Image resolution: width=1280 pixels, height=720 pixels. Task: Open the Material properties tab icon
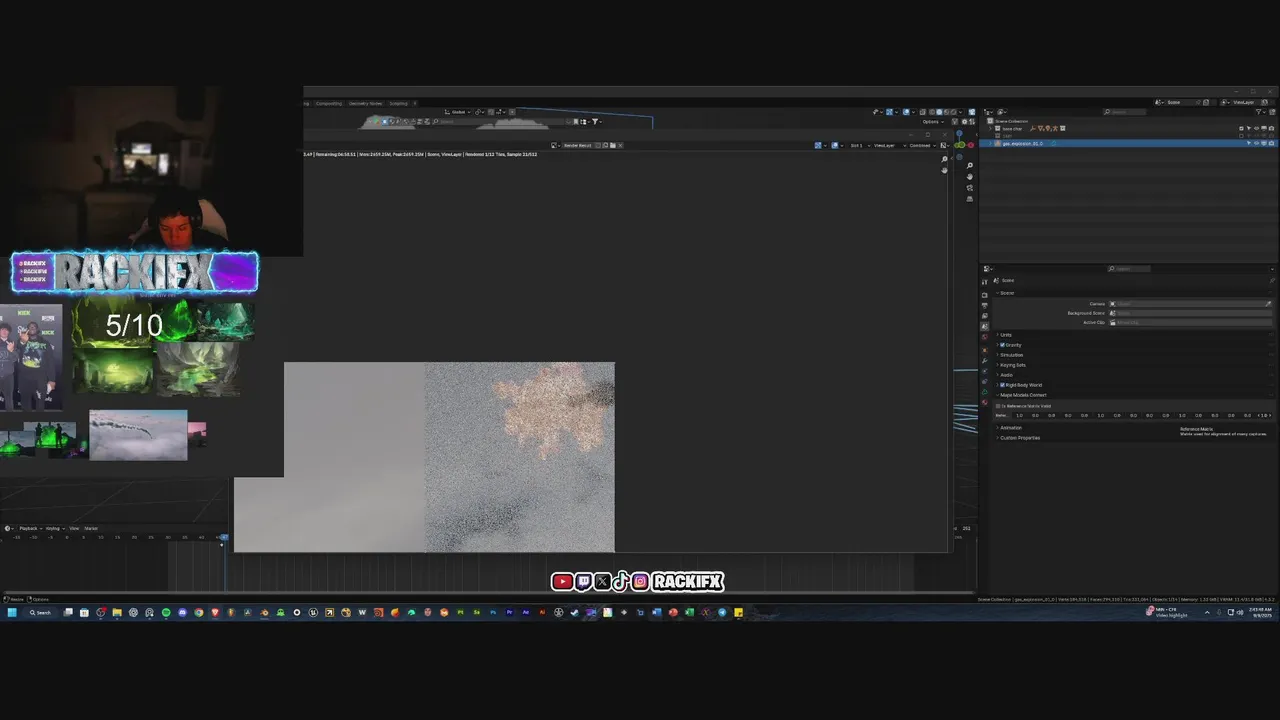(985, 402)
